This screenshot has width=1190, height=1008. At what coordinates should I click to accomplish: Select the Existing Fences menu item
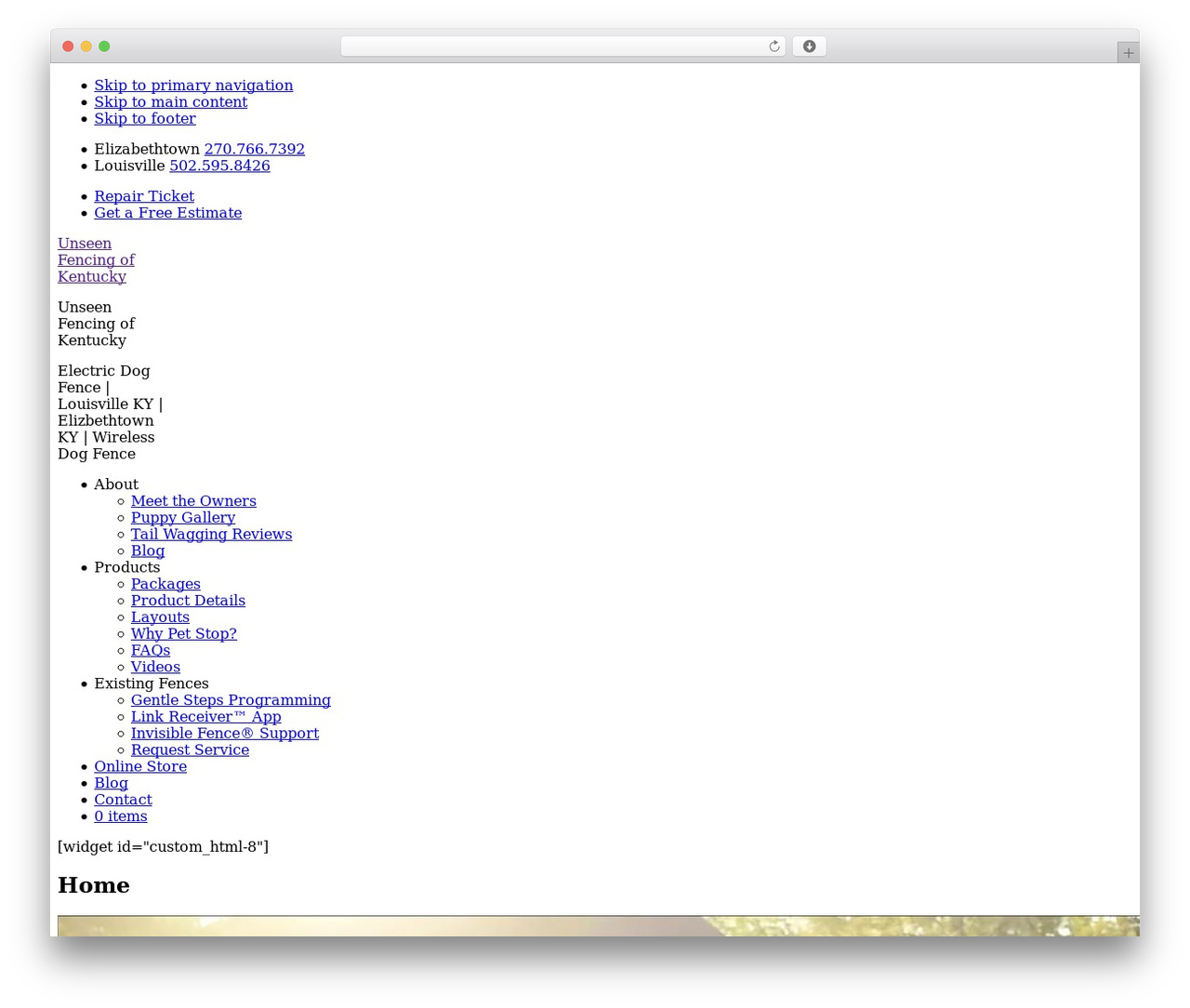152,684
